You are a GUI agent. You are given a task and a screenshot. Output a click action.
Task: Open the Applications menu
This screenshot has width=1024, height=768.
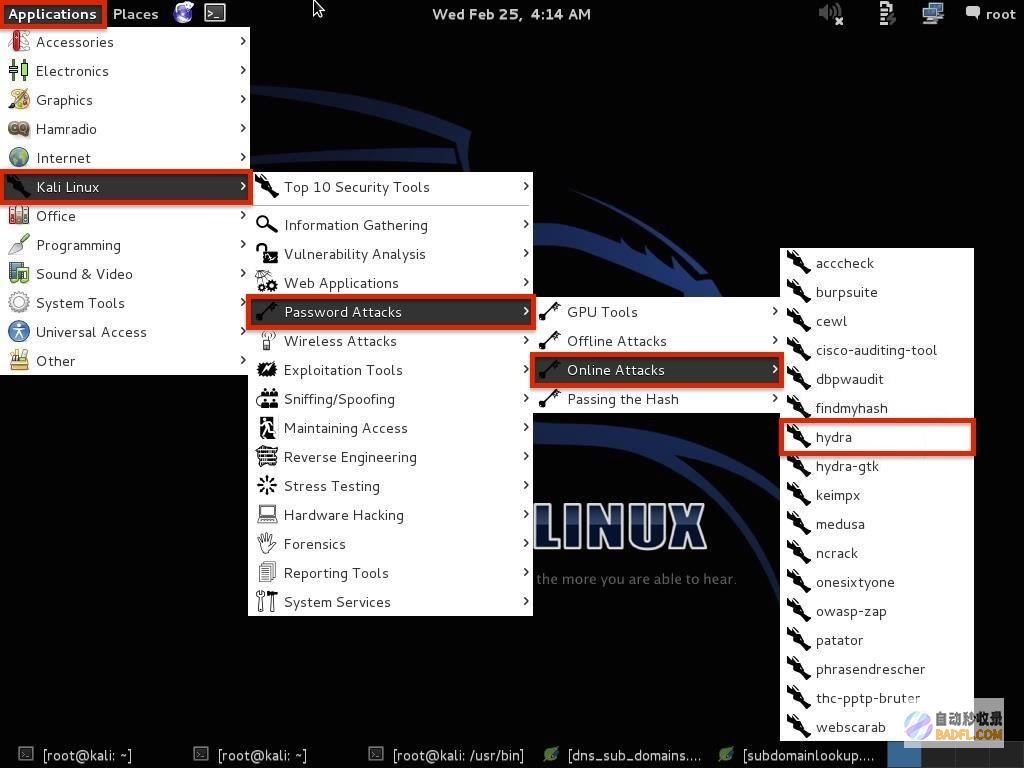coord(52,14)
